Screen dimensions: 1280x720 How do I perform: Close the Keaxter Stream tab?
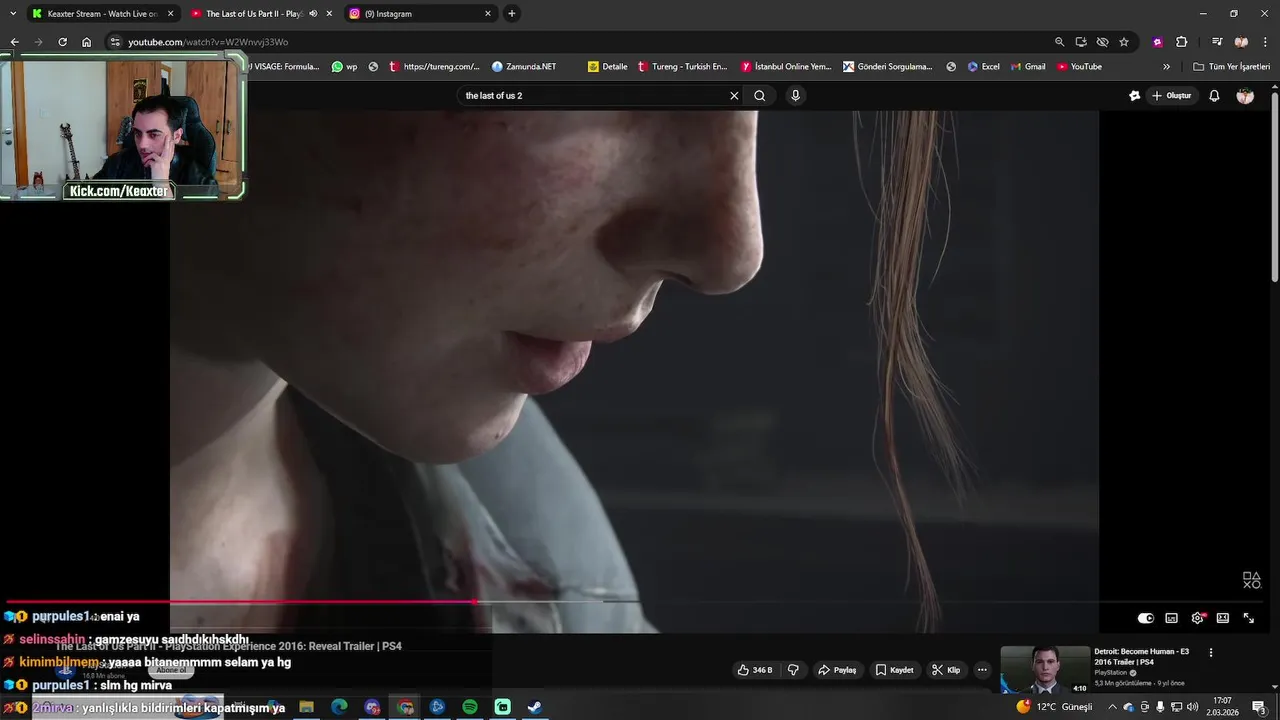[x=171, y=14]
